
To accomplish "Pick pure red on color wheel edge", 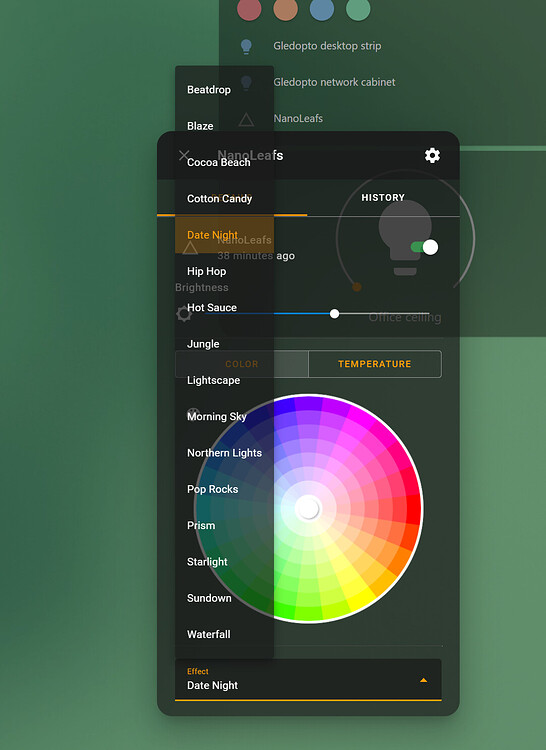I will [413, 508].
